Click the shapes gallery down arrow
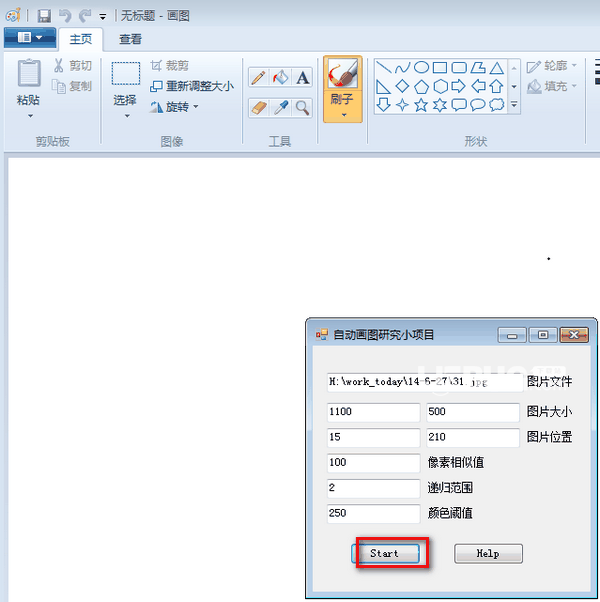Screen dimensions: 600x602 coord(514,86)
